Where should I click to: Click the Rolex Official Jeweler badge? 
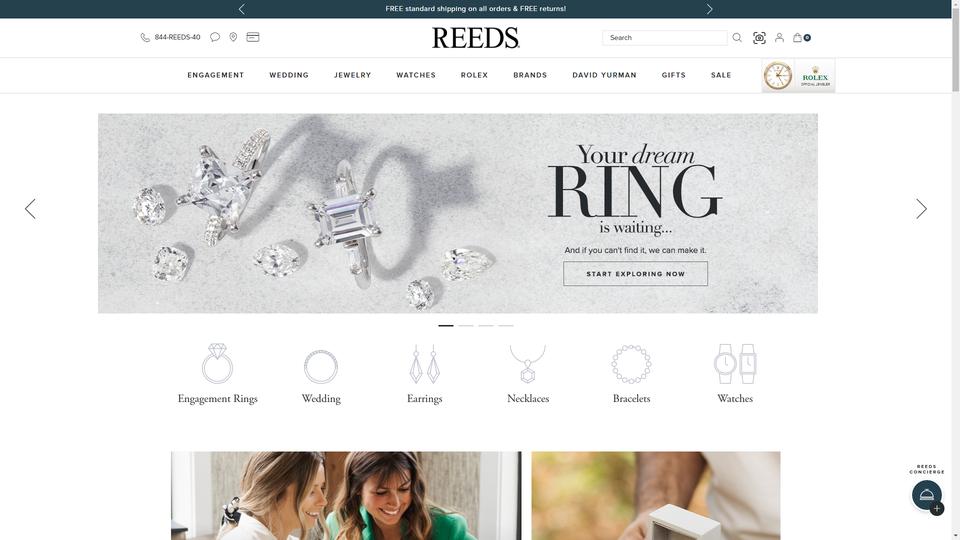pyautogui.click(x=798, y=76)
